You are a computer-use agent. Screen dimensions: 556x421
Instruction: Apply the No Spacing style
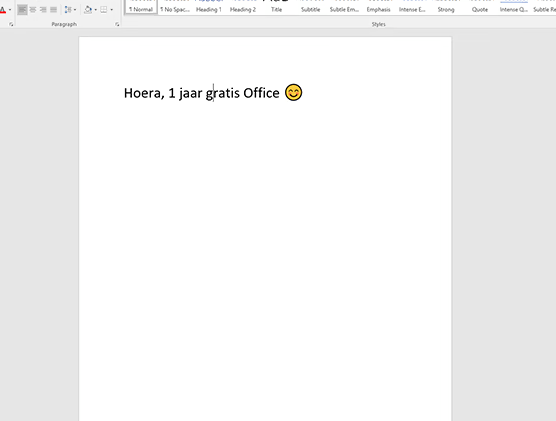tap(175, 8)
